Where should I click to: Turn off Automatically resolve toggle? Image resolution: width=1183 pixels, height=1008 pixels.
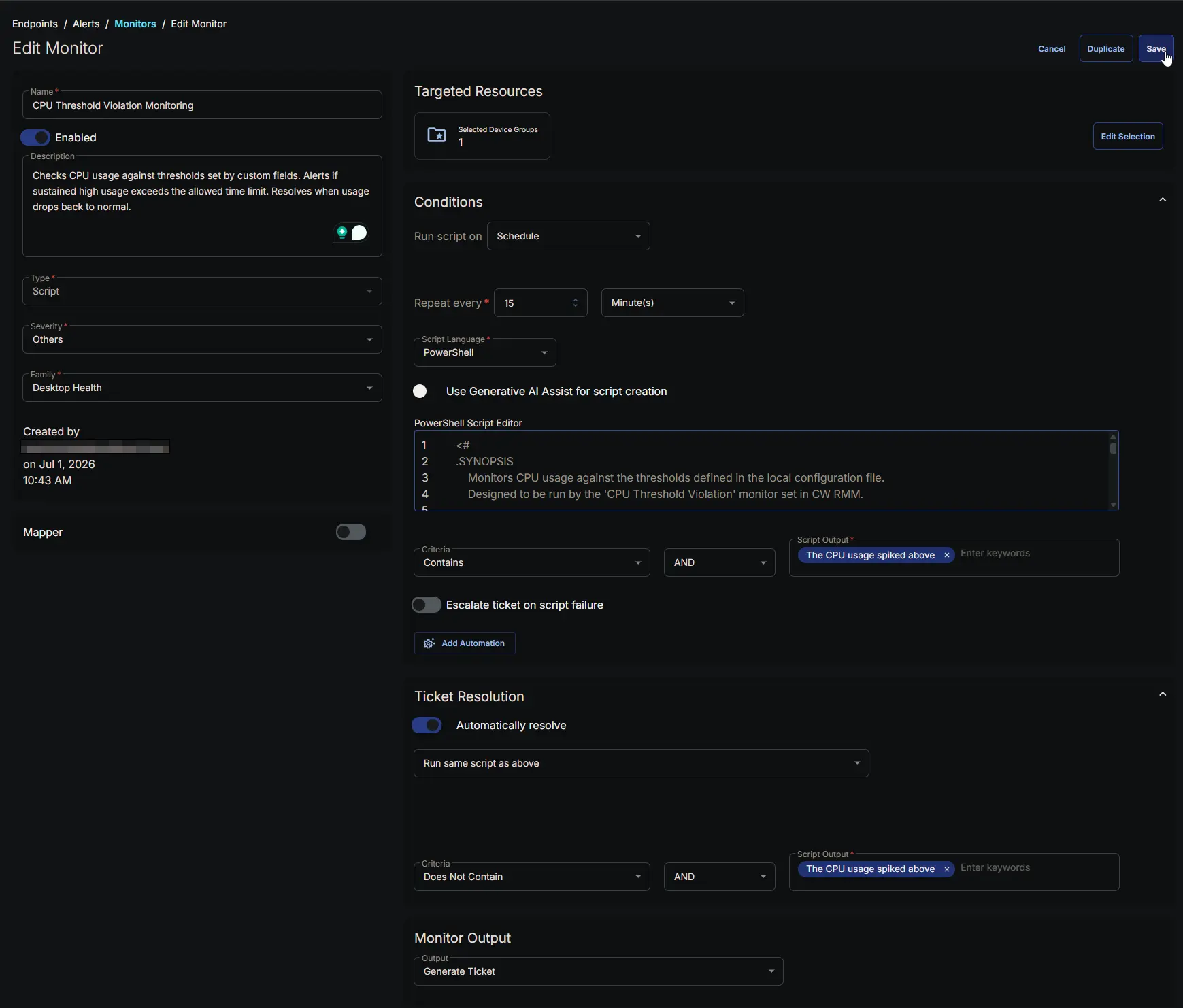(427, 725)
